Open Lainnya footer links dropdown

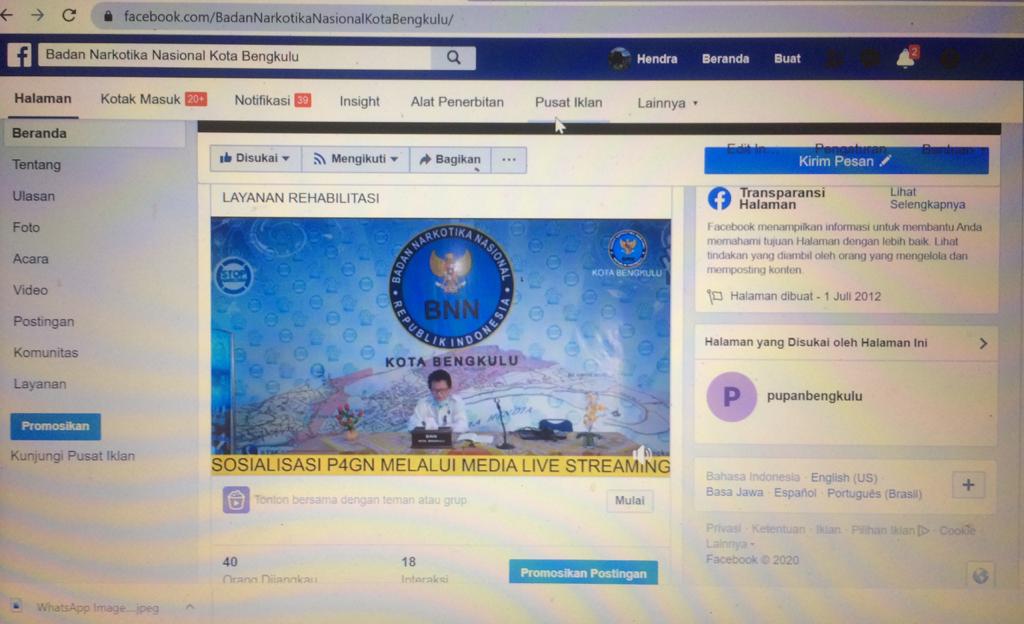click(x=729, y=544)
